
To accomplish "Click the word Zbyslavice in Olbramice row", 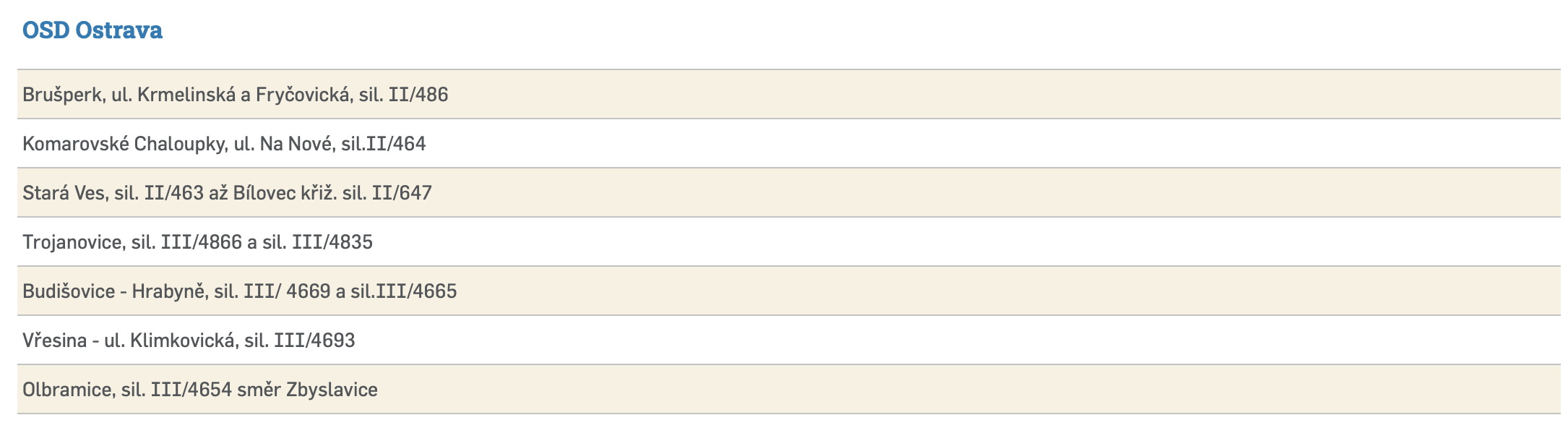I will pos(332,390).
